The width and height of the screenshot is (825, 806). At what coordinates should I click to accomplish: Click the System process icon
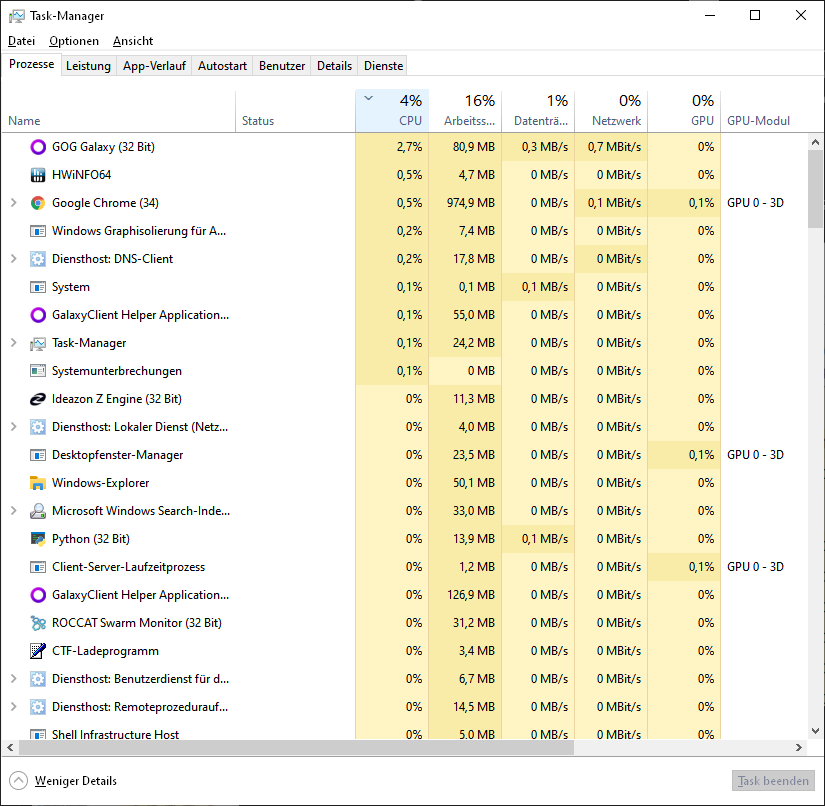point(38,287)
